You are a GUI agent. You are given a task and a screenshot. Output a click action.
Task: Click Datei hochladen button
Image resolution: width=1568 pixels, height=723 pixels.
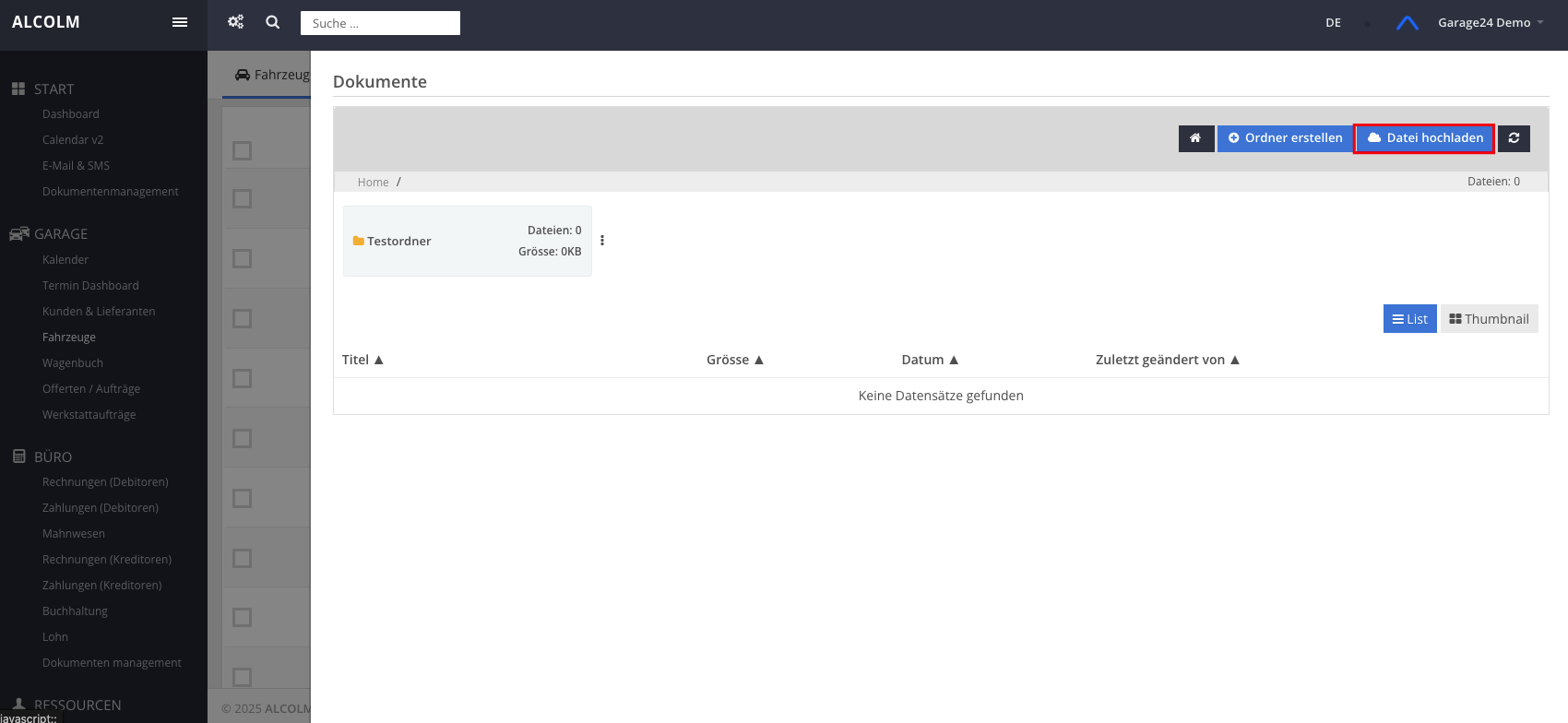coord(1425,138)
